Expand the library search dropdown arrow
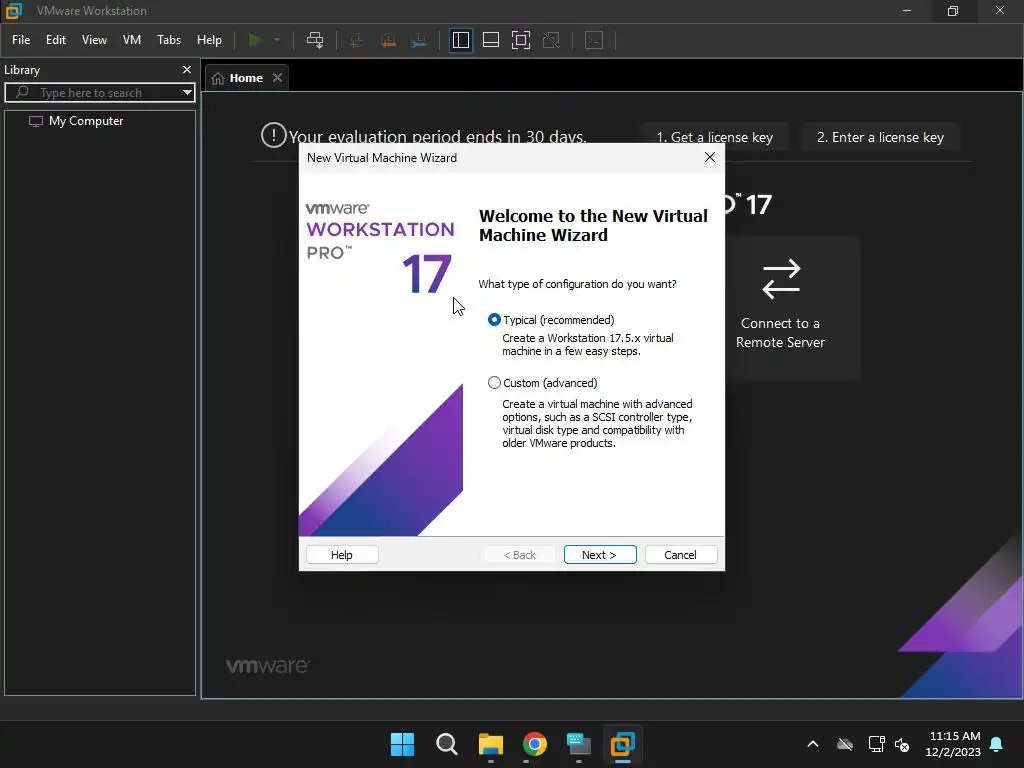The image size is (1024, 768). pyautogui.click(x=187, y=93)
